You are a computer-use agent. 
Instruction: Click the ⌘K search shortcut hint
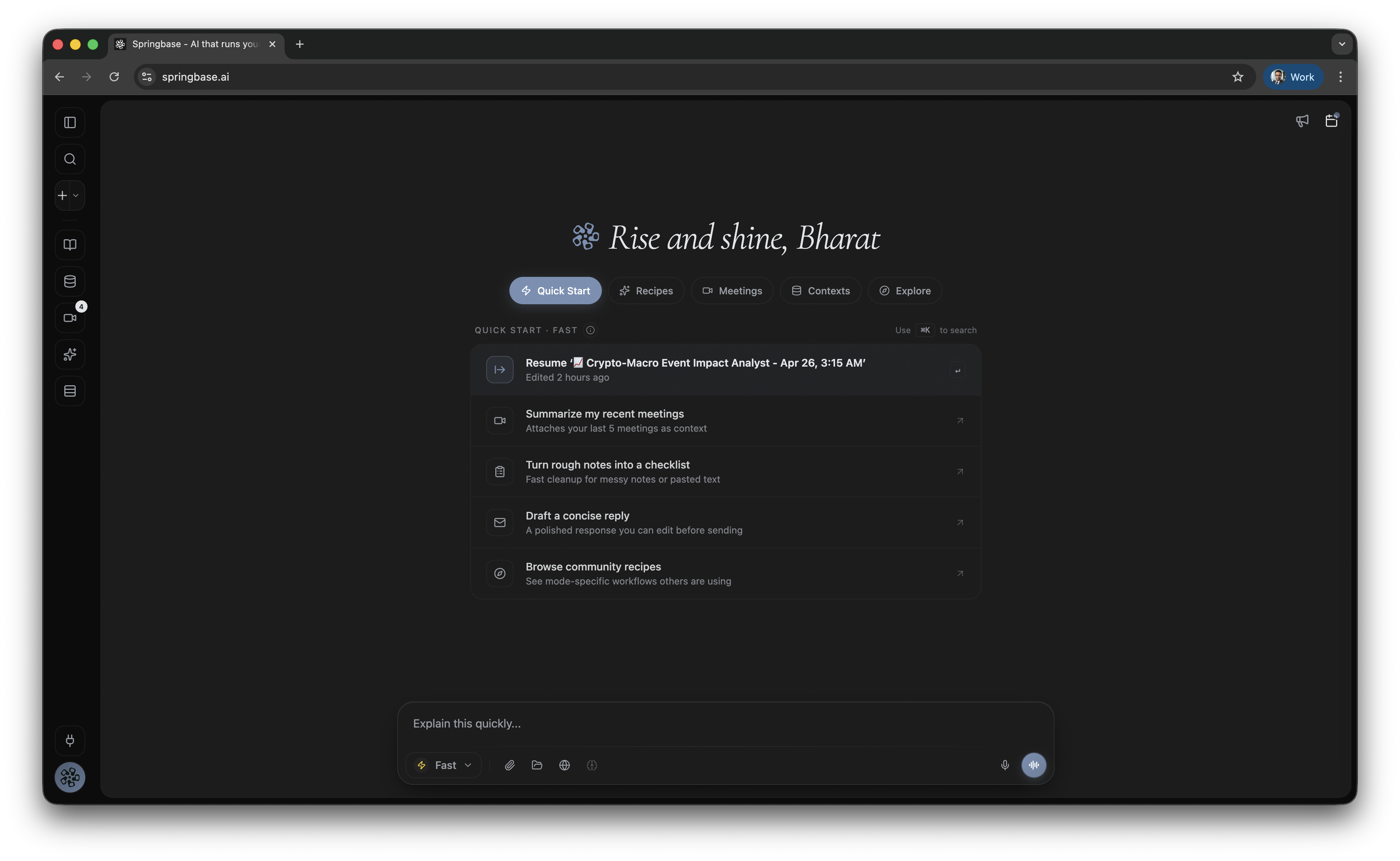[925, 330]
